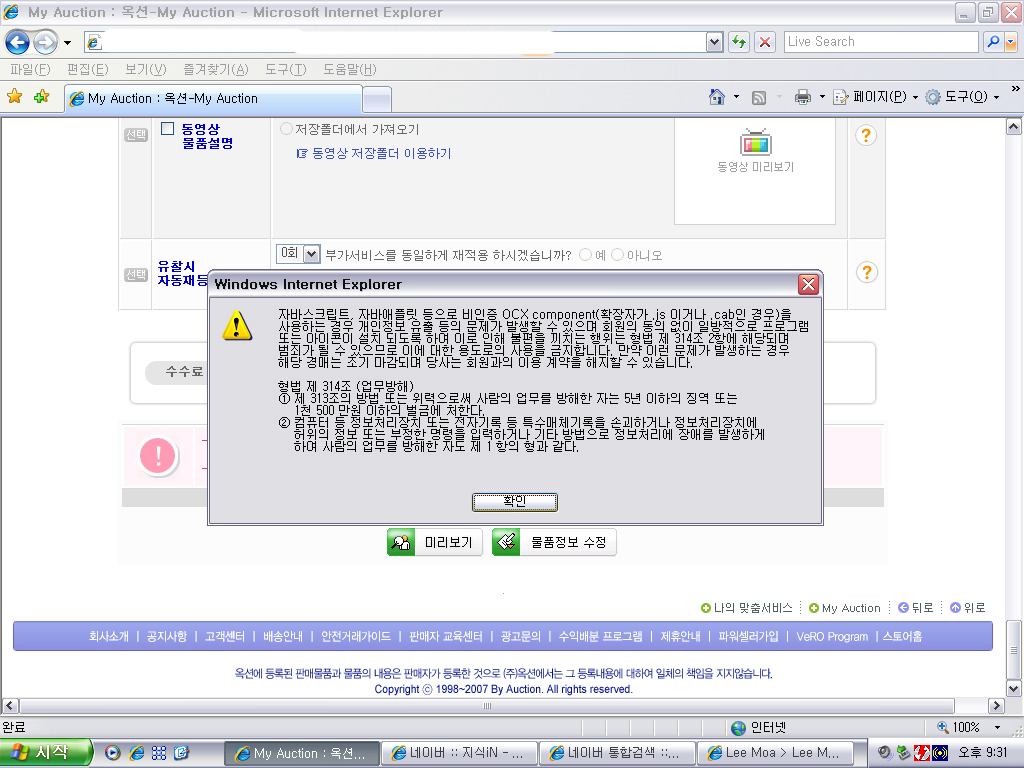Click the blue-yellow tray icon by the clock
The width and height of the screenshot is (1024, 768).
tap(940, 752)
